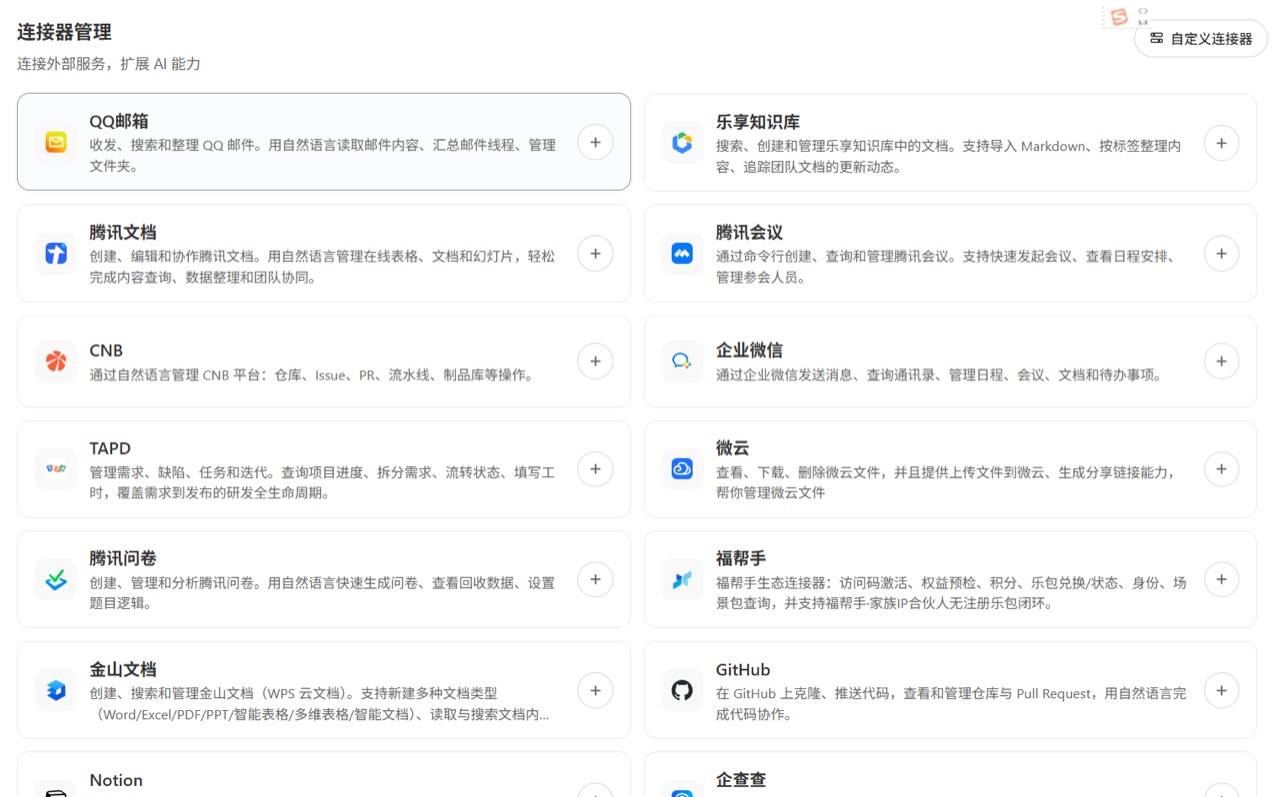The height and width of the screenshot is (797, 1280).
Task: Add the 腾讯会议 connector with plus button
Action: point(1221,254)
